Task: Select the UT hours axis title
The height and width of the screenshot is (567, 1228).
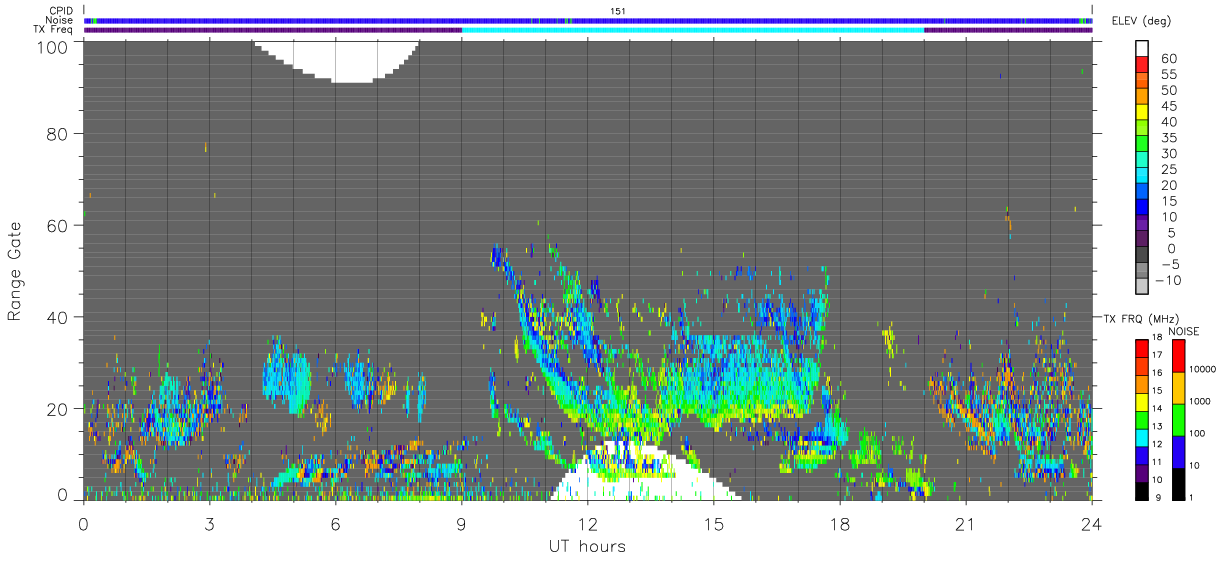Action: pos(586,546)
